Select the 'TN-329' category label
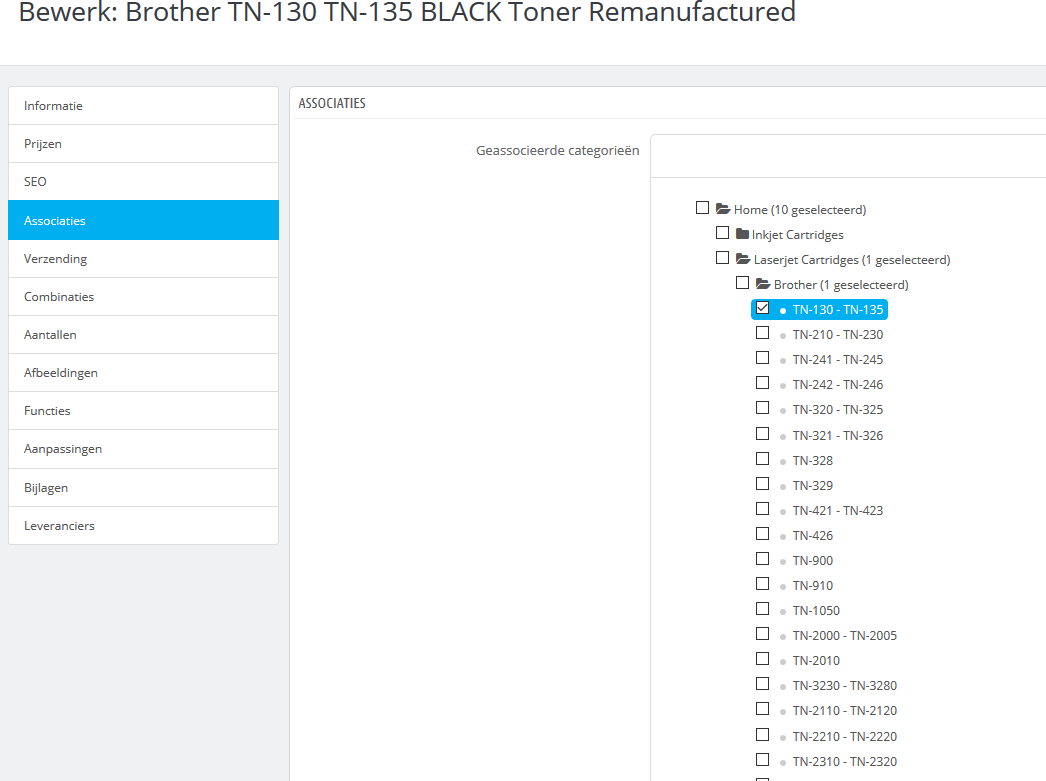Viewport: 1046px width, 781px height. pos(813,486)
